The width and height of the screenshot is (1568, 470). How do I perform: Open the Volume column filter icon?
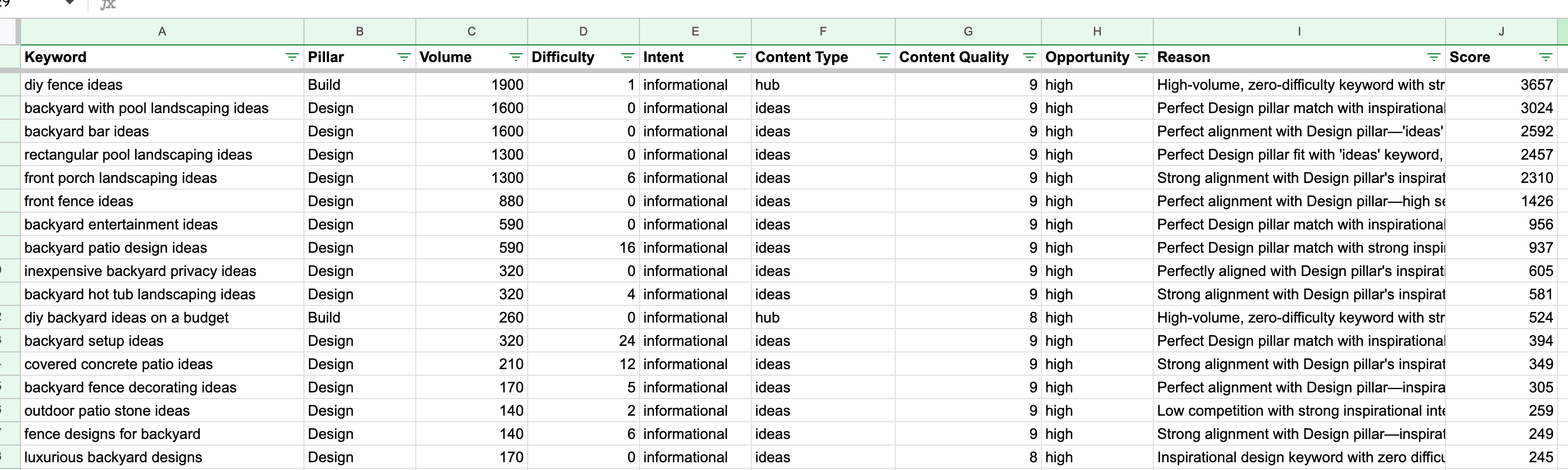515,57
